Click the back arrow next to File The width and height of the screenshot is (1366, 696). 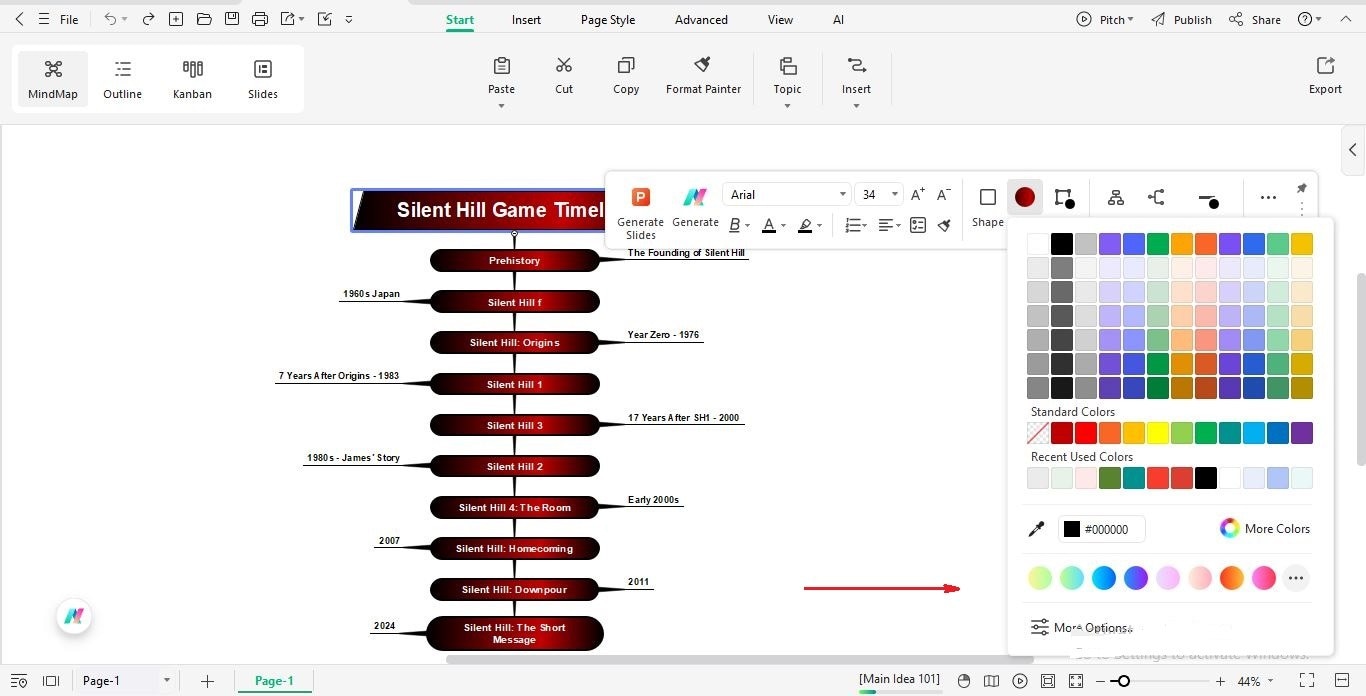[19, 19]
